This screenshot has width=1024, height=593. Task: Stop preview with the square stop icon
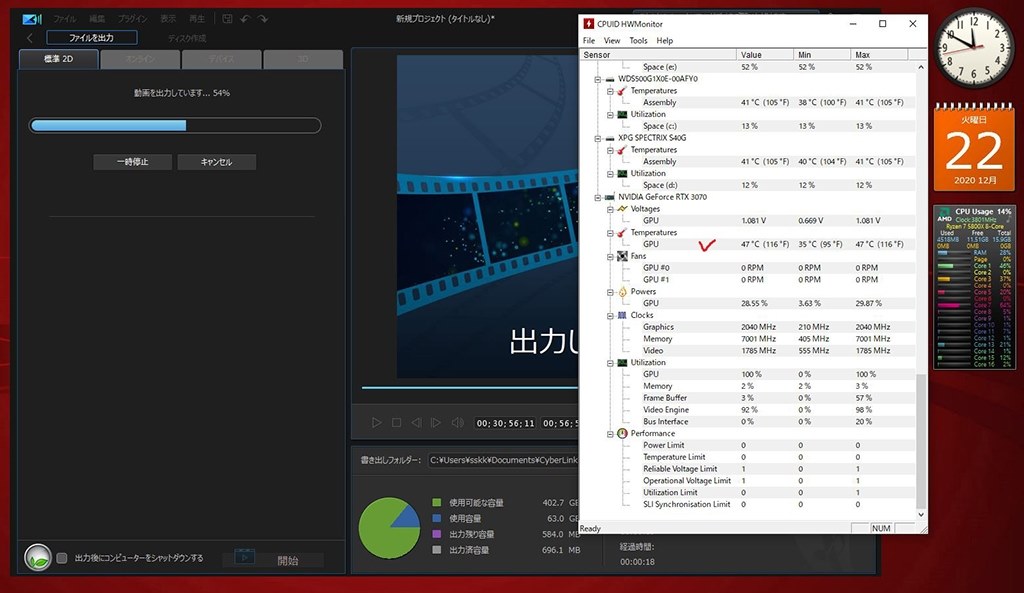[x=396, y=423]
